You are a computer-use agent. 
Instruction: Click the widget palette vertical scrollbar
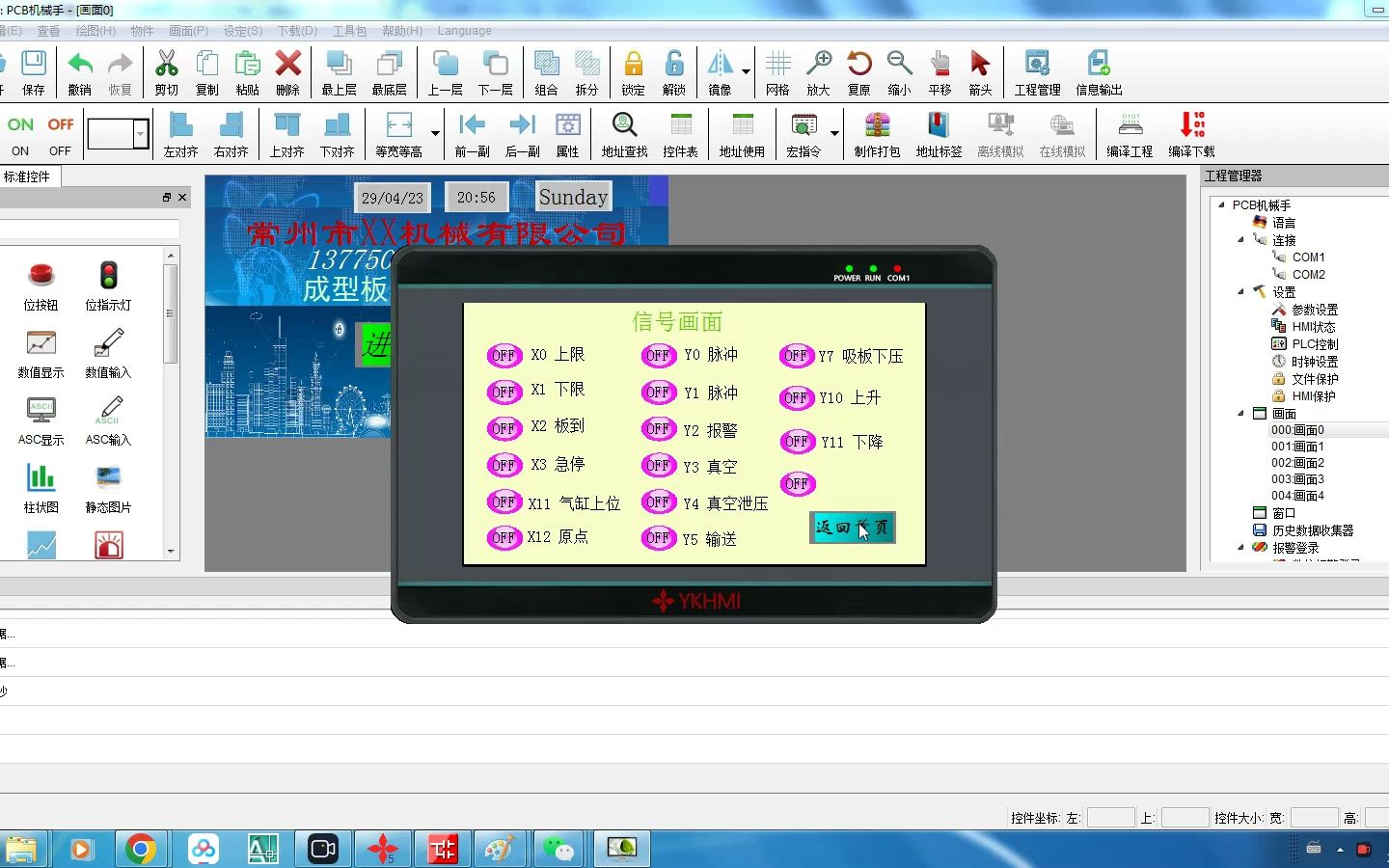coord(171,403)
